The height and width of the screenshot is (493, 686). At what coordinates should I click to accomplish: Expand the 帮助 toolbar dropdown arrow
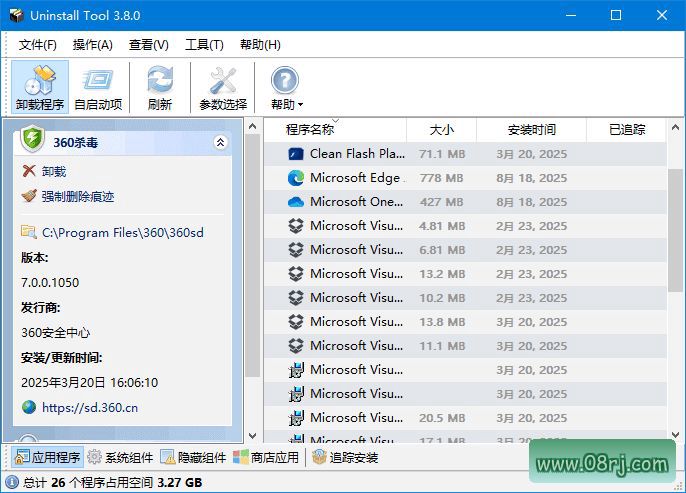[300, 105]
